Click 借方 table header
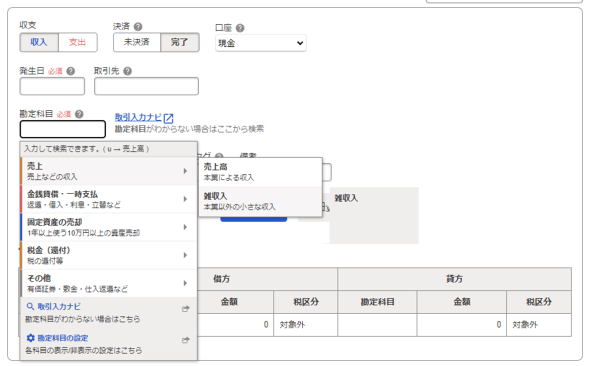Viewport: 590px width, 366px height. pyautogui.click(x=222, y=279)
